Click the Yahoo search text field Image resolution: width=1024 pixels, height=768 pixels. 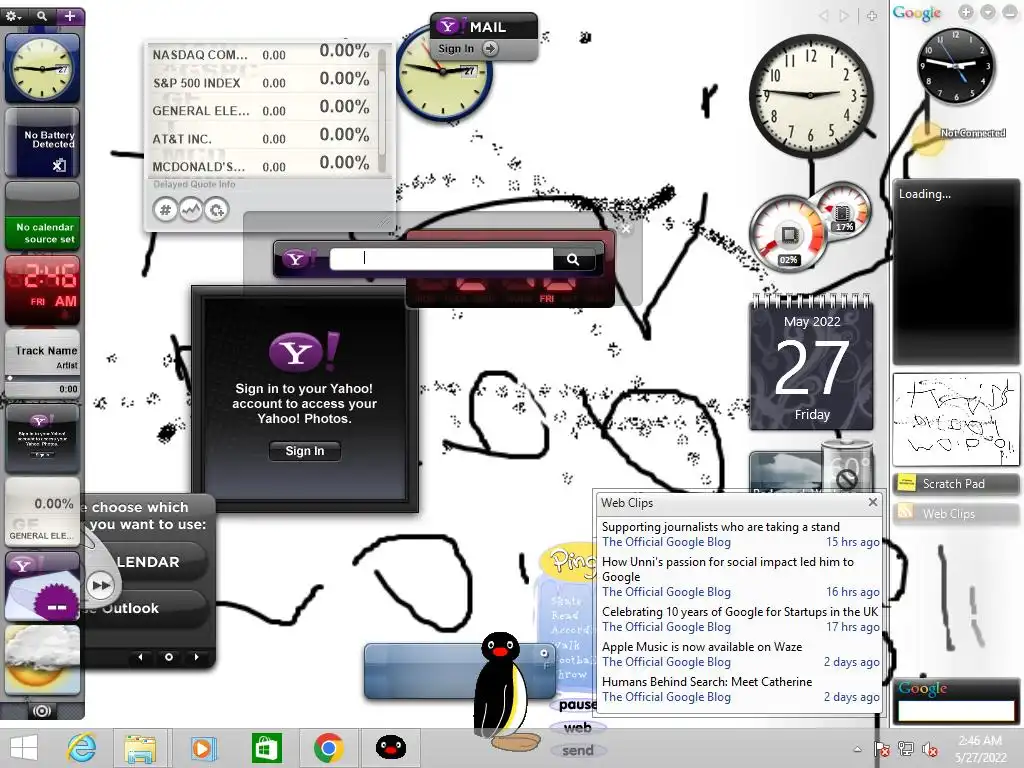[441, 259]
